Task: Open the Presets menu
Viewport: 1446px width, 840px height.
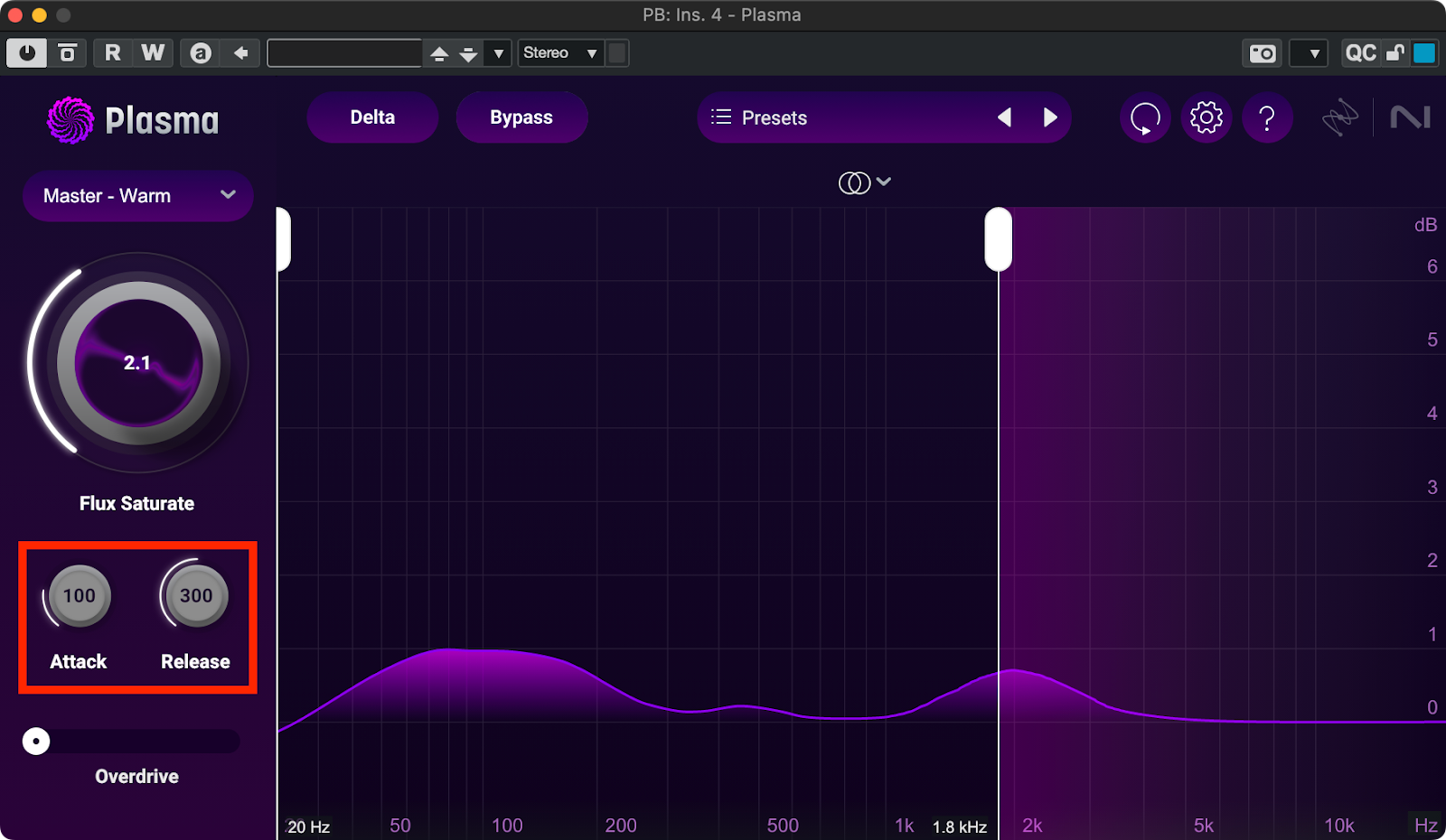Action: (759, 117)
